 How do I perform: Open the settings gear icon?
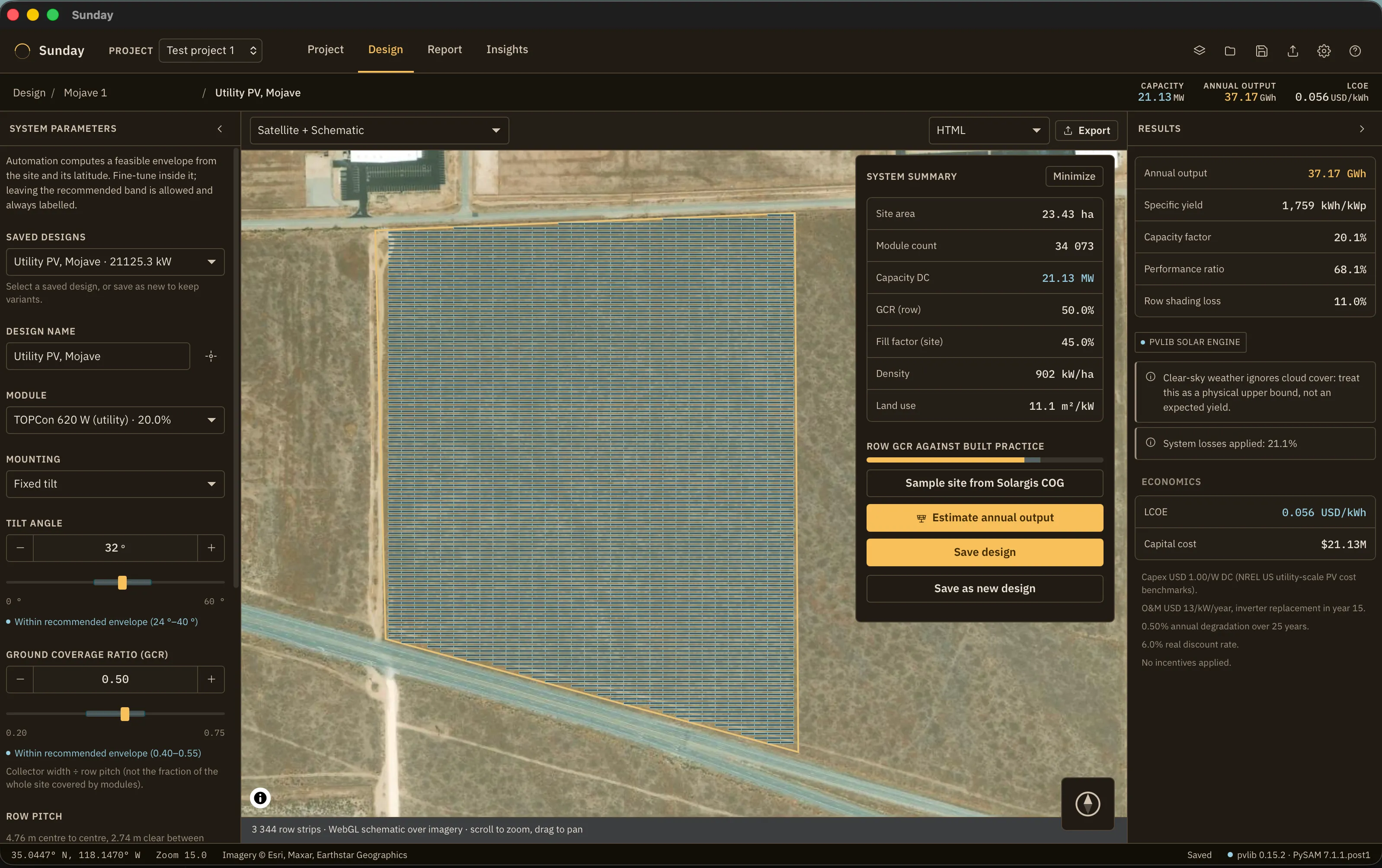(x=1324, y=51)
